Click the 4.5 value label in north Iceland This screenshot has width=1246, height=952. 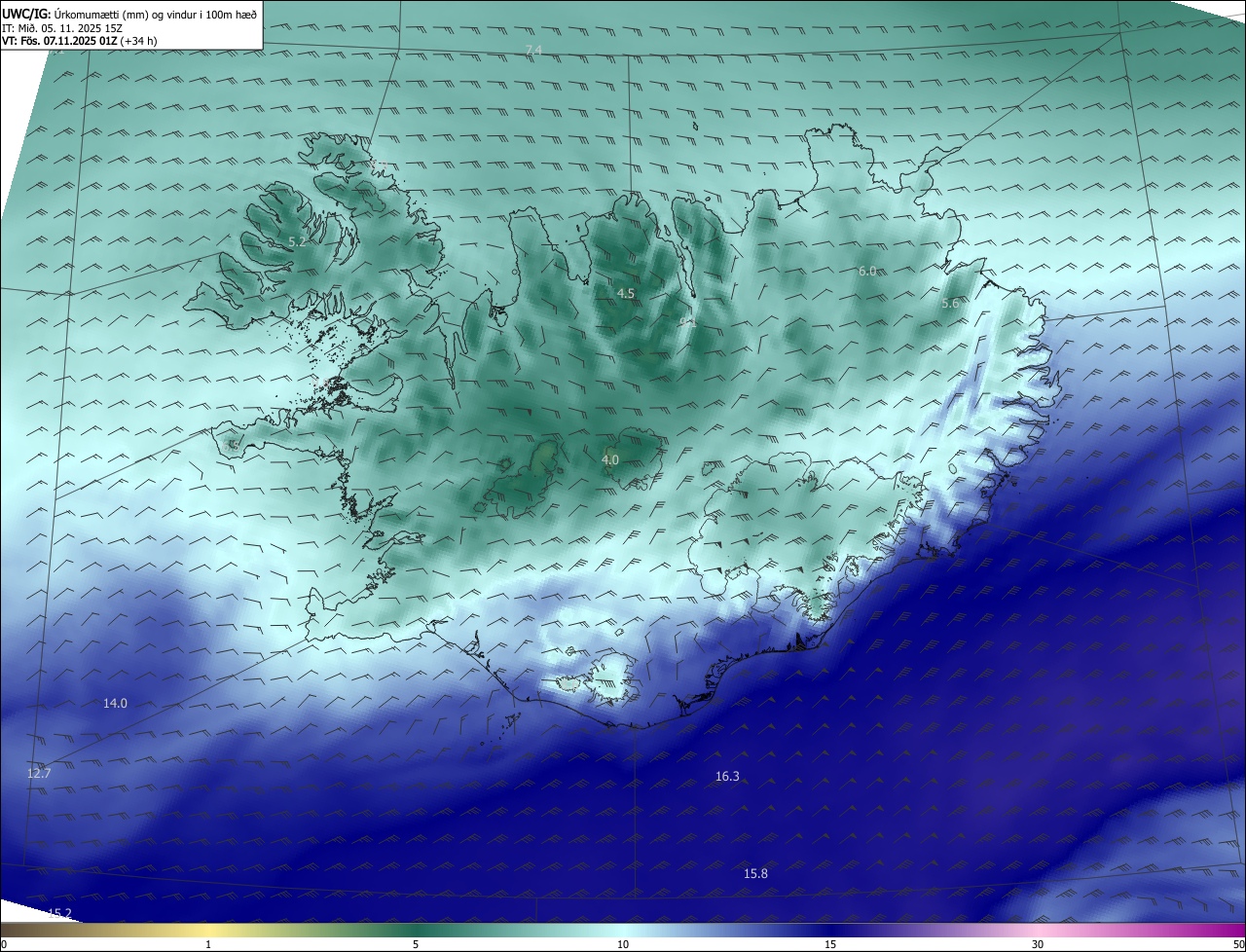626,293
